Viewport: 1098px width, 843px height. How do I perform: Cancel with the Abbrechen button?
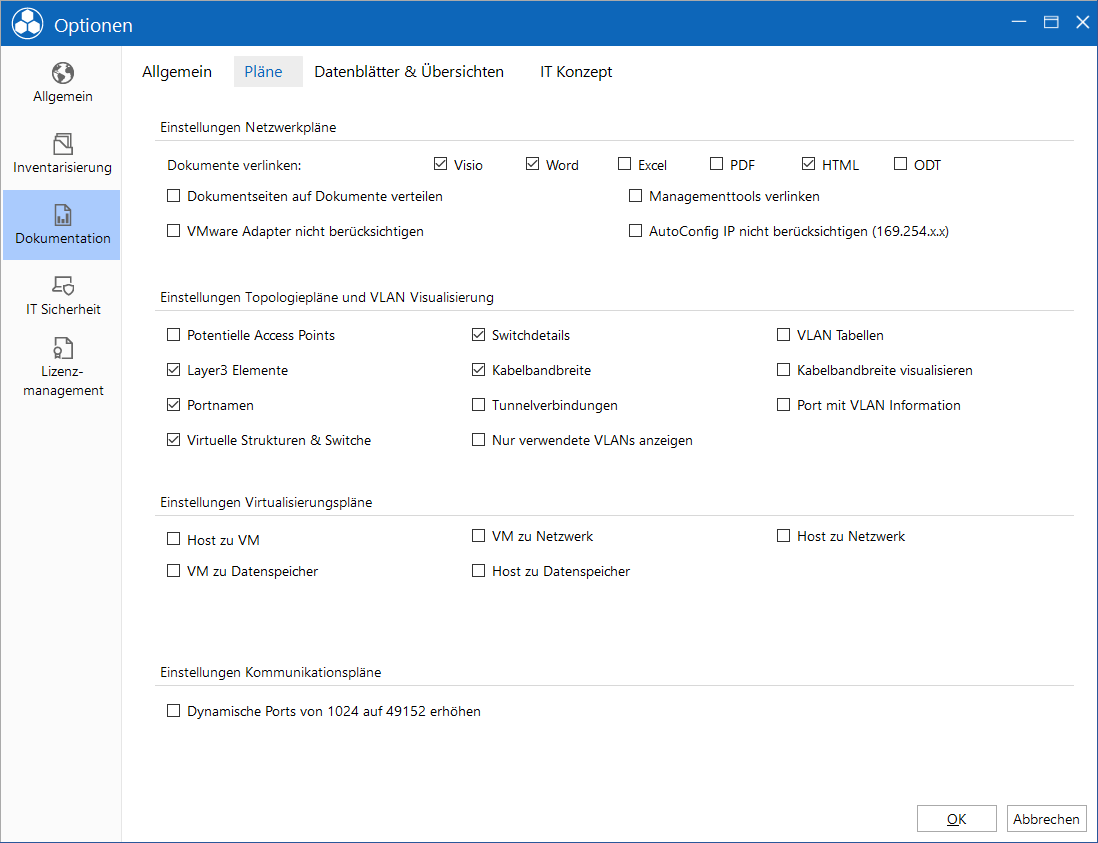[x=1046, y=818]
